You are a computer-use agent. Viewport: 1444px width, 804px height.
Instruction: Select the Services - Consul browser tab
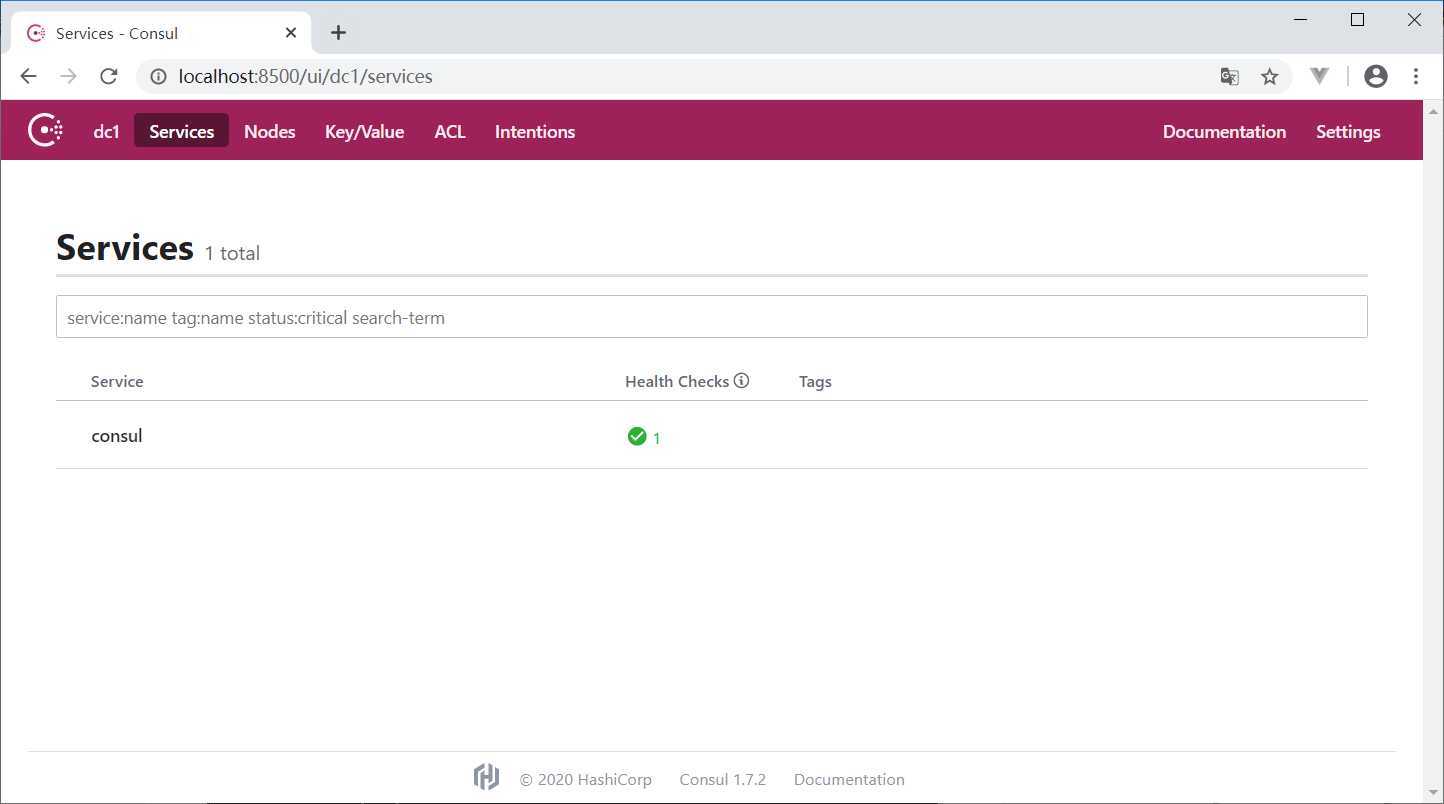(x=161, y=33)
